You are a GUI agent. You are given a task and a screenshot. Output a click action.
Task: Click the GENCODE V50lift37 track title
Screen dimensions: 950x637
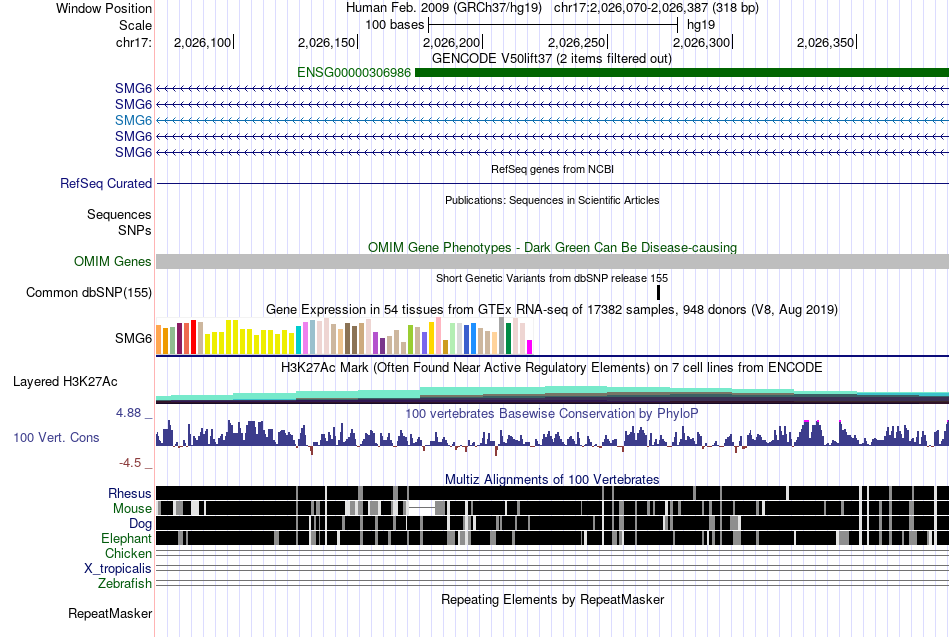click(x=552, y=59)
